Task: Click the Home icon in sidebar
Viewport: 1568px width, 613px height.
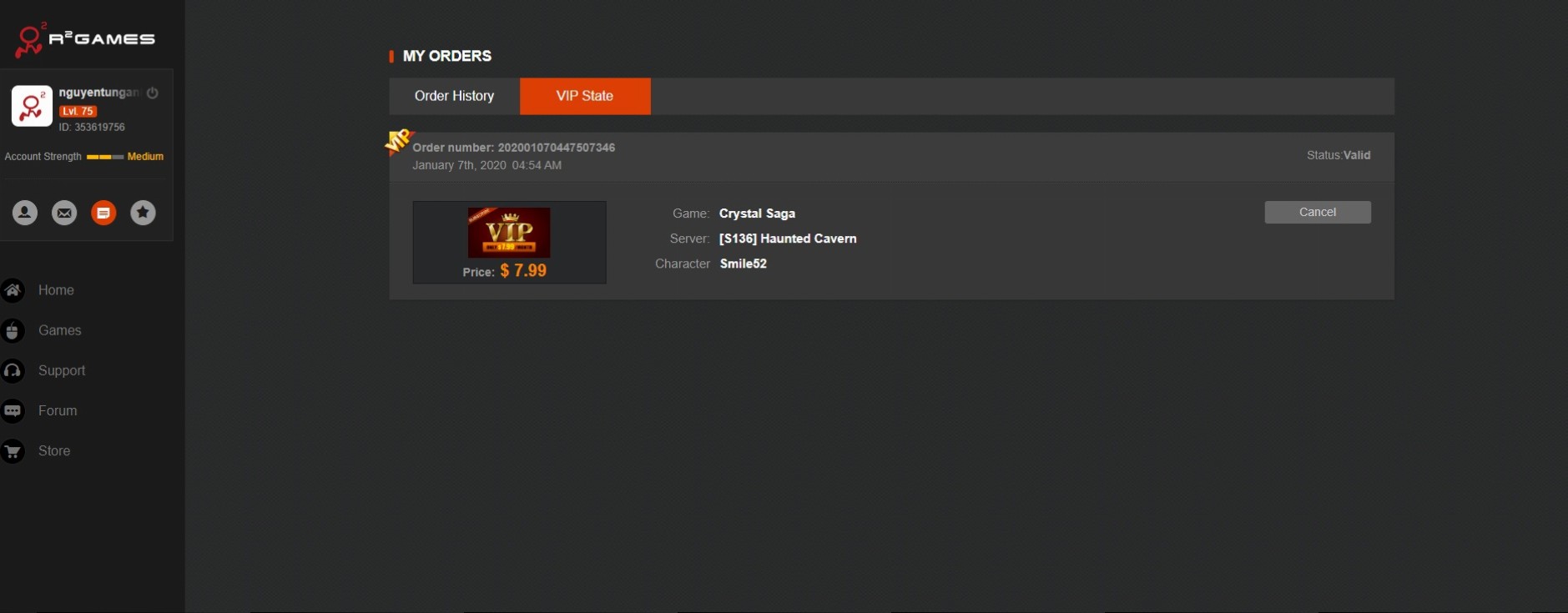Action: (x=13, y=290)
